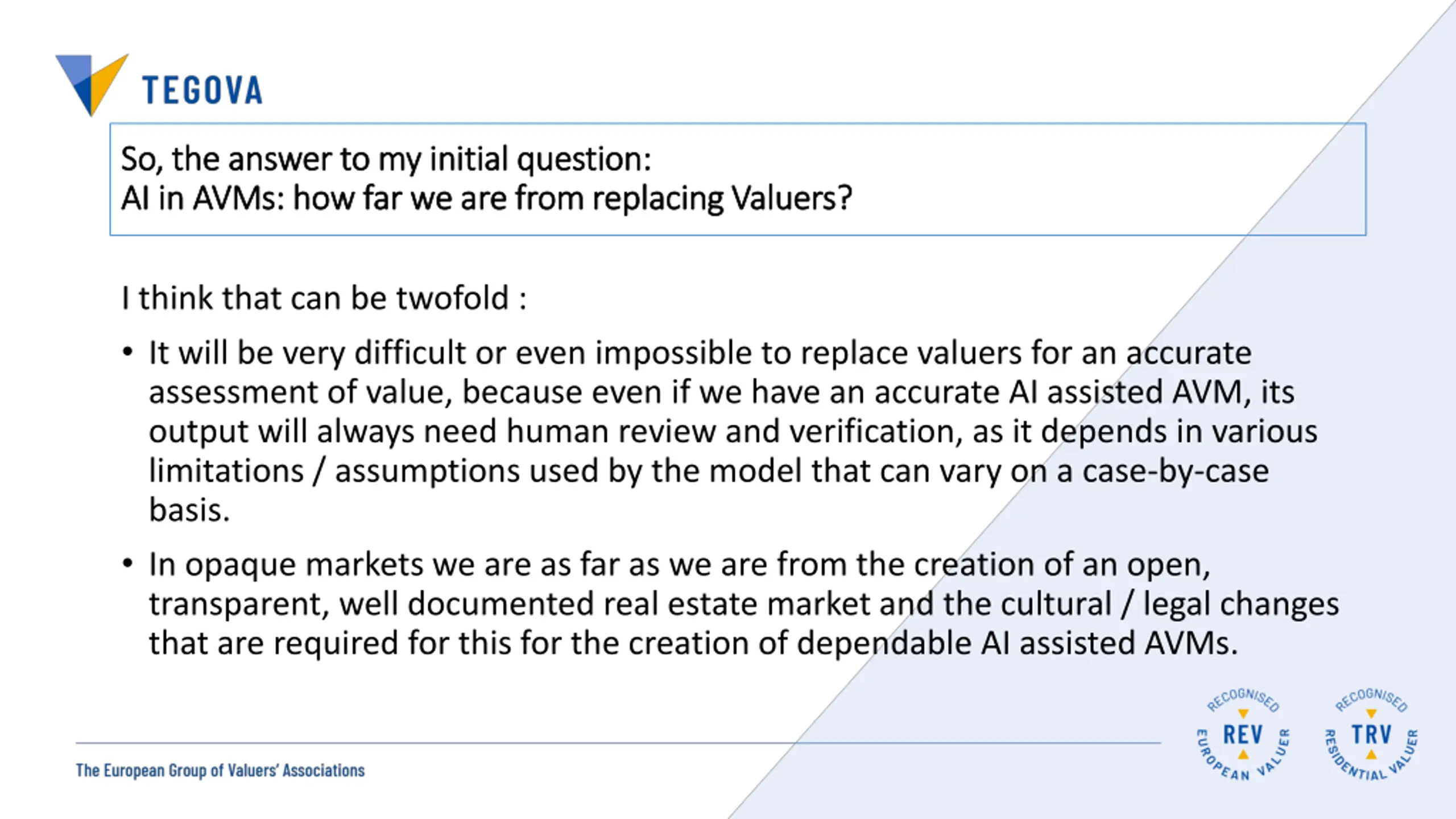1456x819 pixels.
Task: Click the 'RECOGNISED' arc text on REV badge
Action: pyautogui.click(x=1243, y=700)
